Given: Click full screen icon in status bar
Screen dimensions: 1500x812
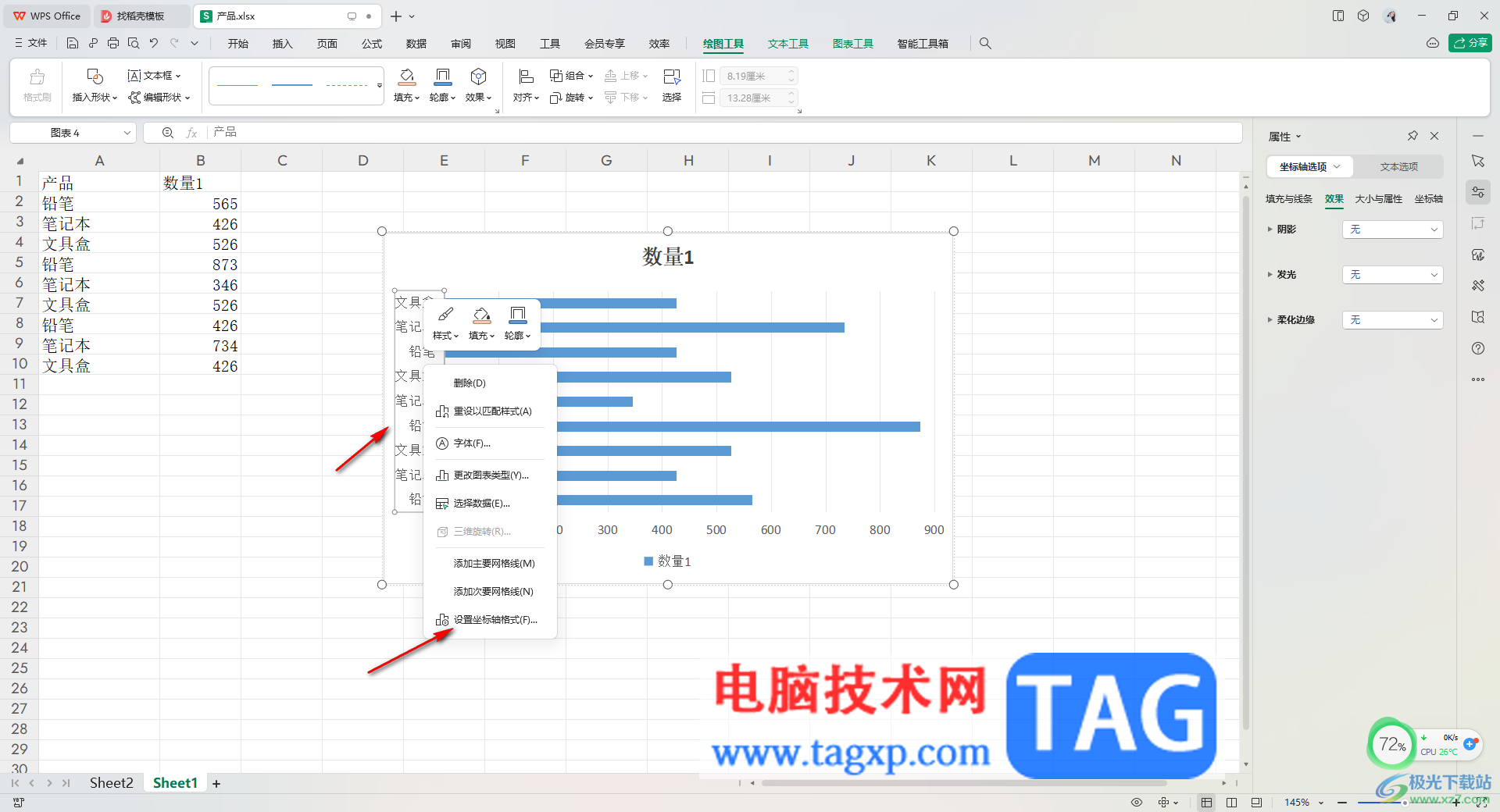Looking at the screenshot, I should coord(1482,802).
